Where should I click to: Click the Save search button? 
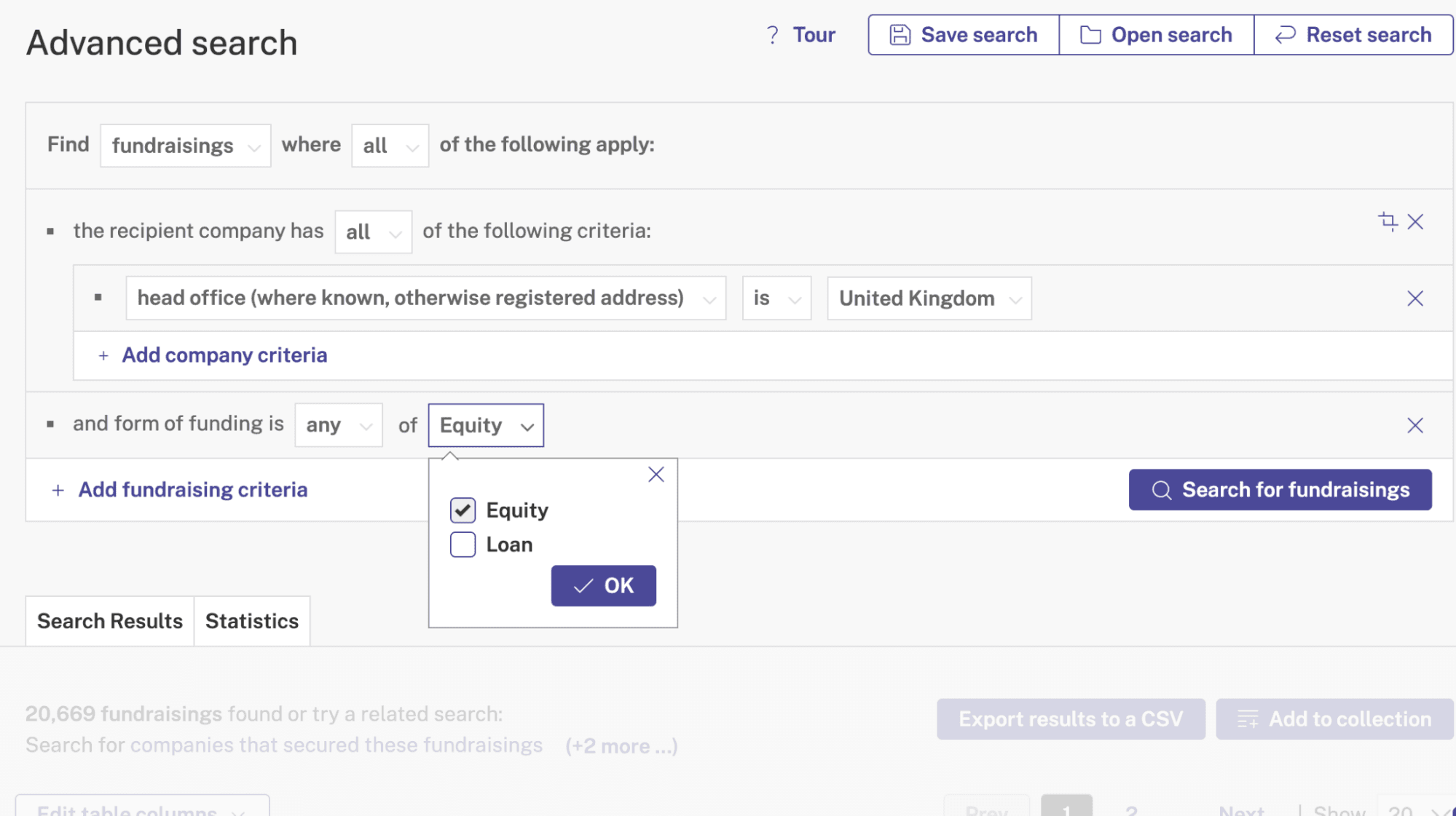[x=963, y=35]
